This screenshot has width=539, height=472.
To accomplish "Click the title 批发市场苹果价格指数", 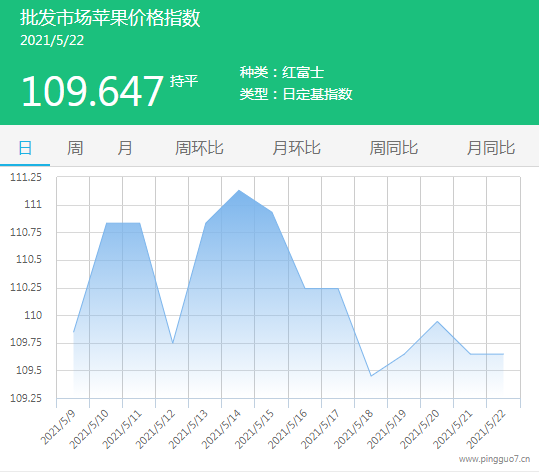I will [x=110, y=18].
